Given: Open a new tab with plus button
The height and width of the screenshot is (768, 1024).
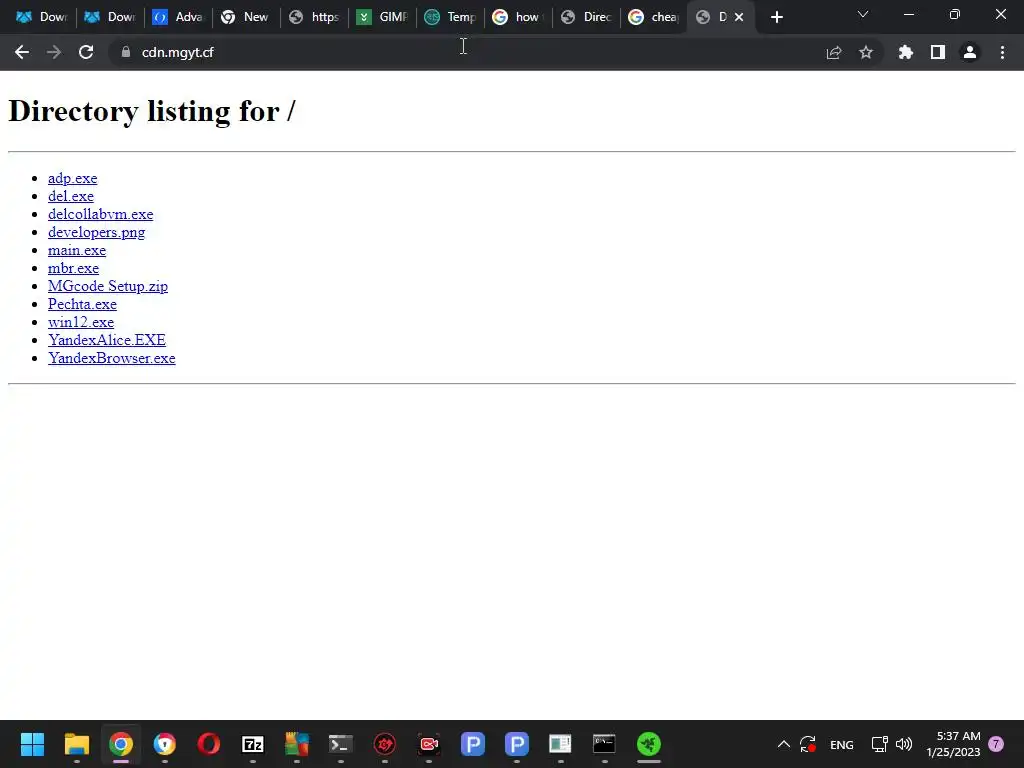Looking at the screenshot, I should pos(776,17).
